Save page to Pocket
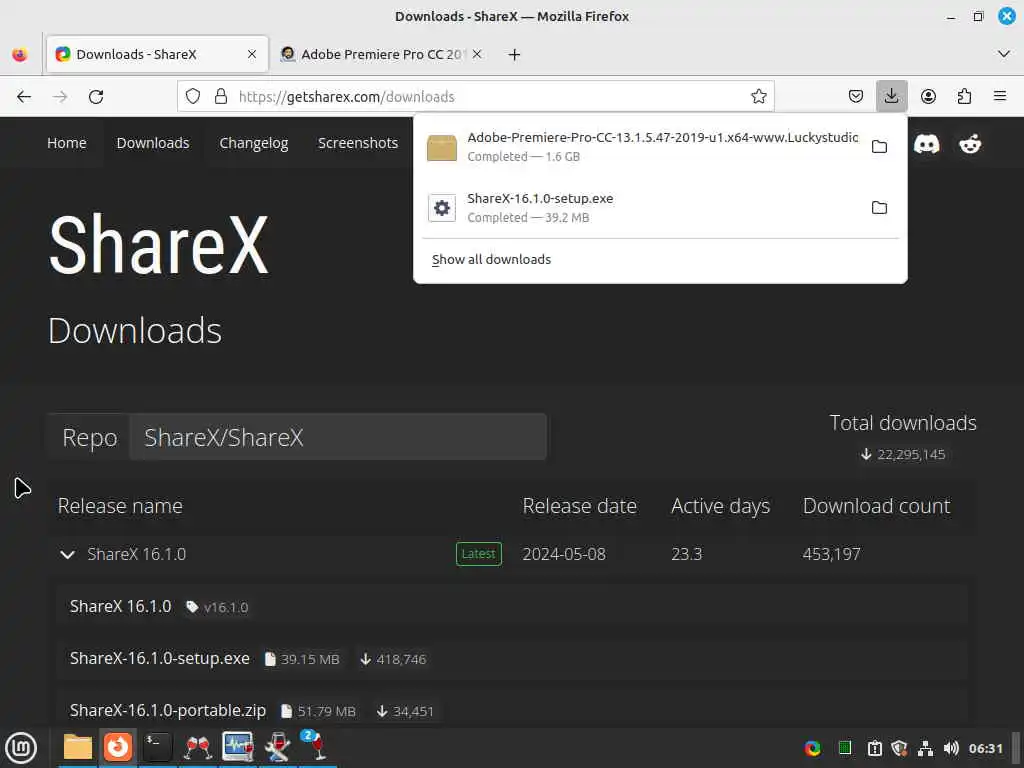The image size is (1024, 768). pyautogui.click(x=856, y=97)
